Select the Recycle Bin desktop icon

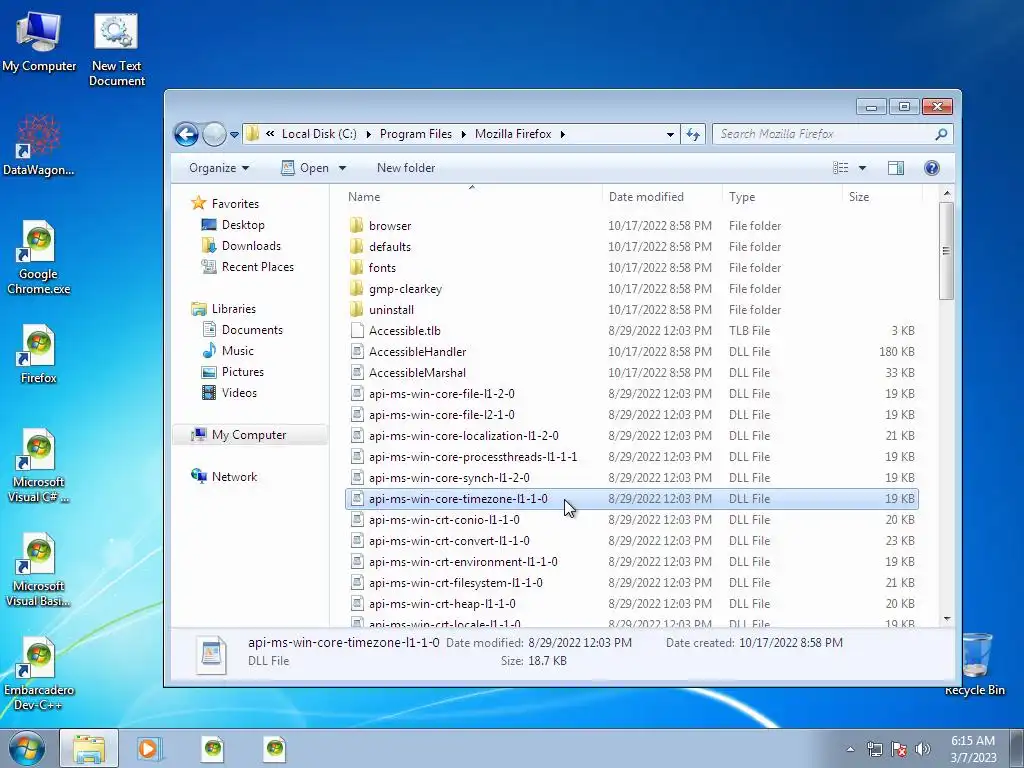(x=975, y=664)
